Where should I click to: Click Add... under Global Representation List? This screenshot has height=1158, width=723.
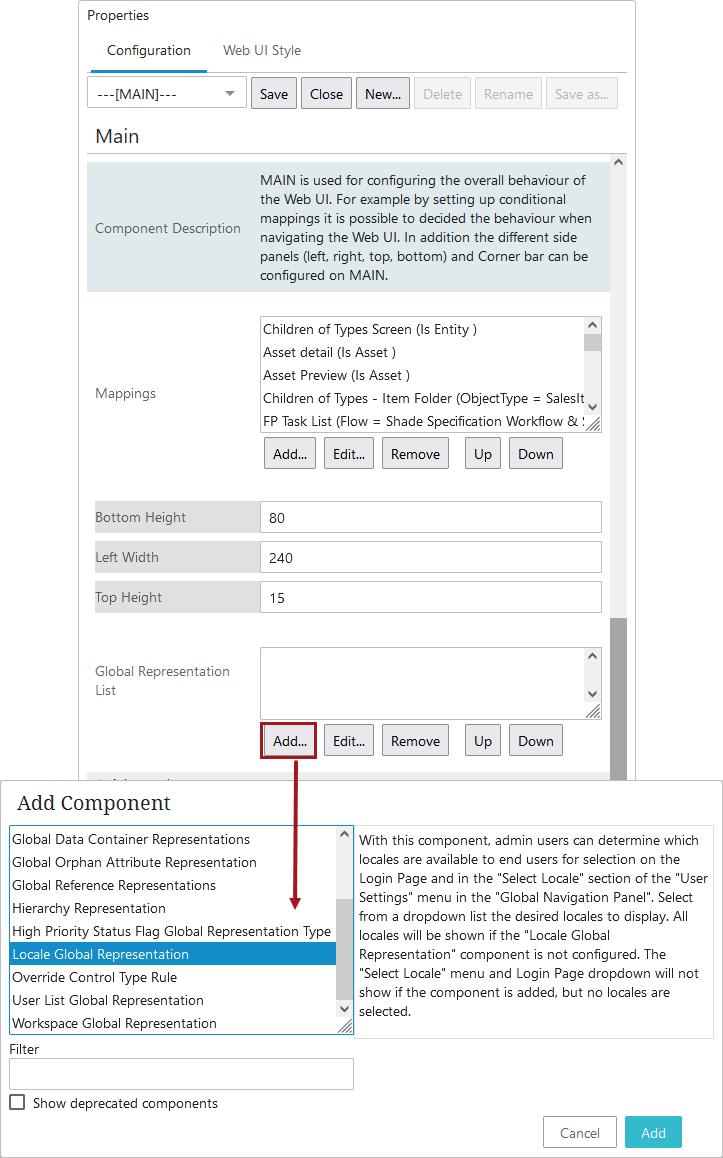pyautogui.click(x=290, y=741)
